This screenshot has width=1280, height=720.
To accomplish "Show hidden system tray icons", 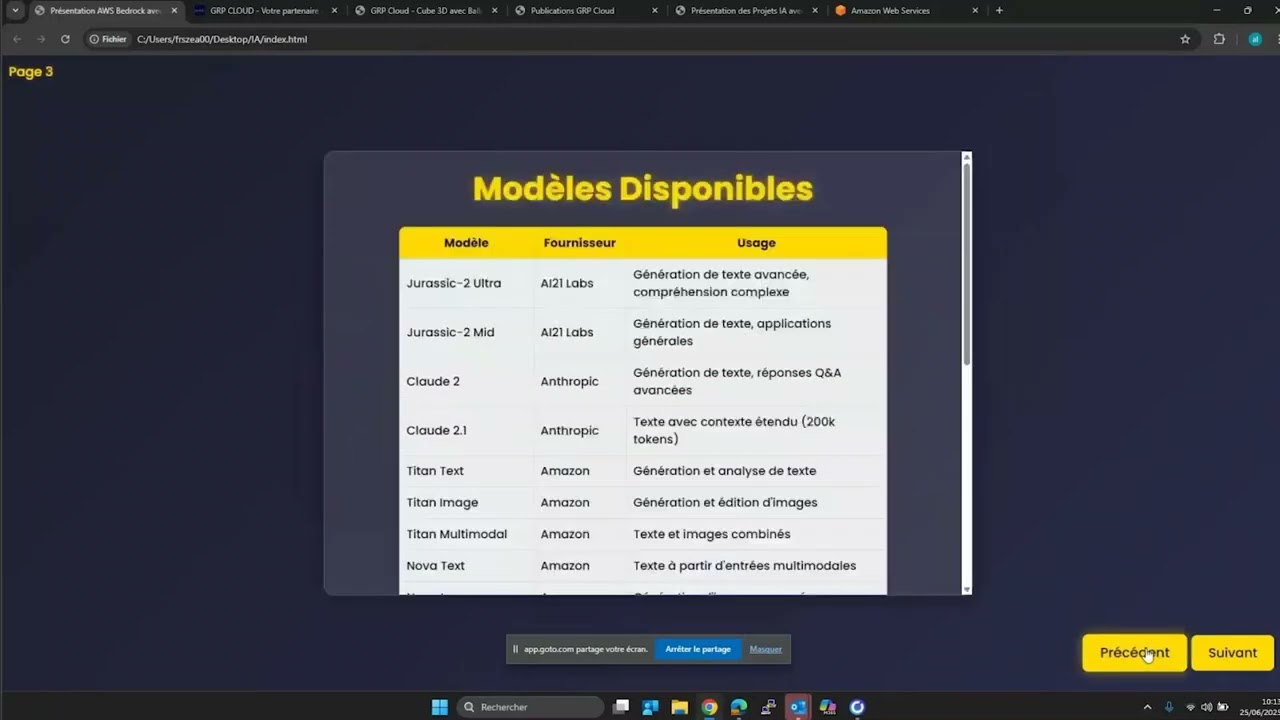I will click(x=1148, y=707).
